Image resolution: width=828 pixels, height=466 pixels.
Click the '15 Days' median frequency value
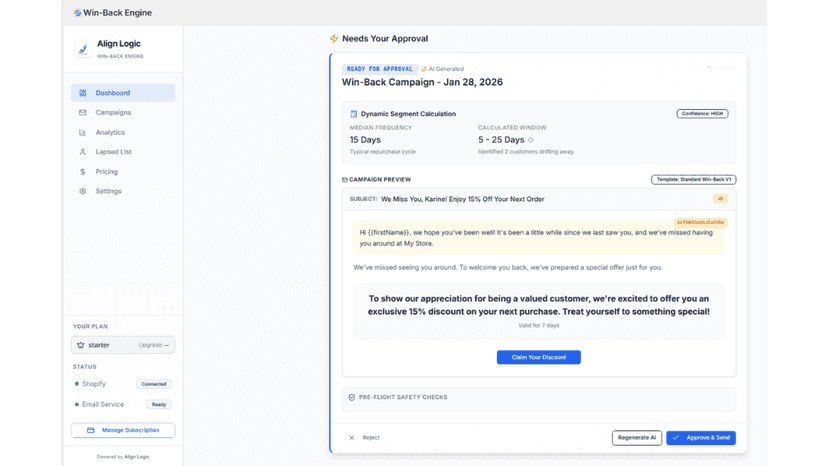[365, 140]
